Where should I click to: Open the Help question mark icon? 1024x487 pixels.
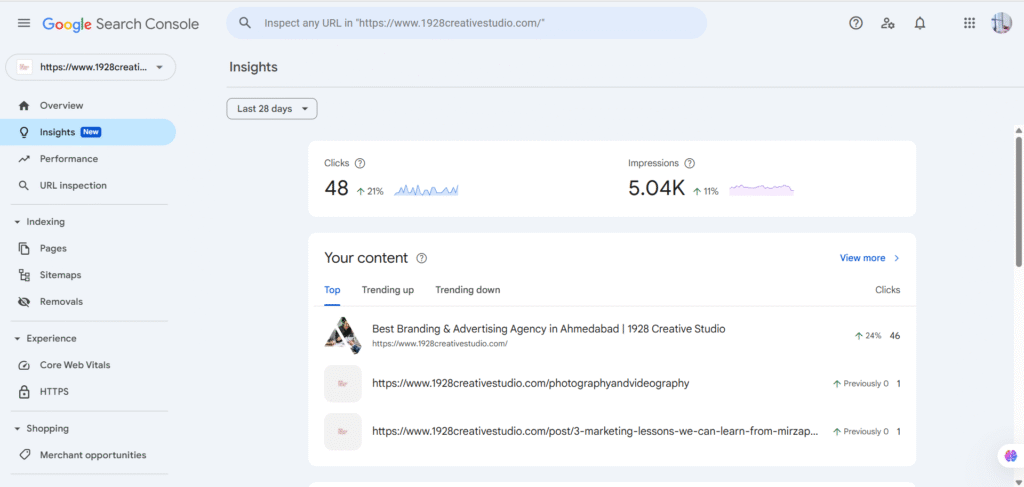coord(856,24)
